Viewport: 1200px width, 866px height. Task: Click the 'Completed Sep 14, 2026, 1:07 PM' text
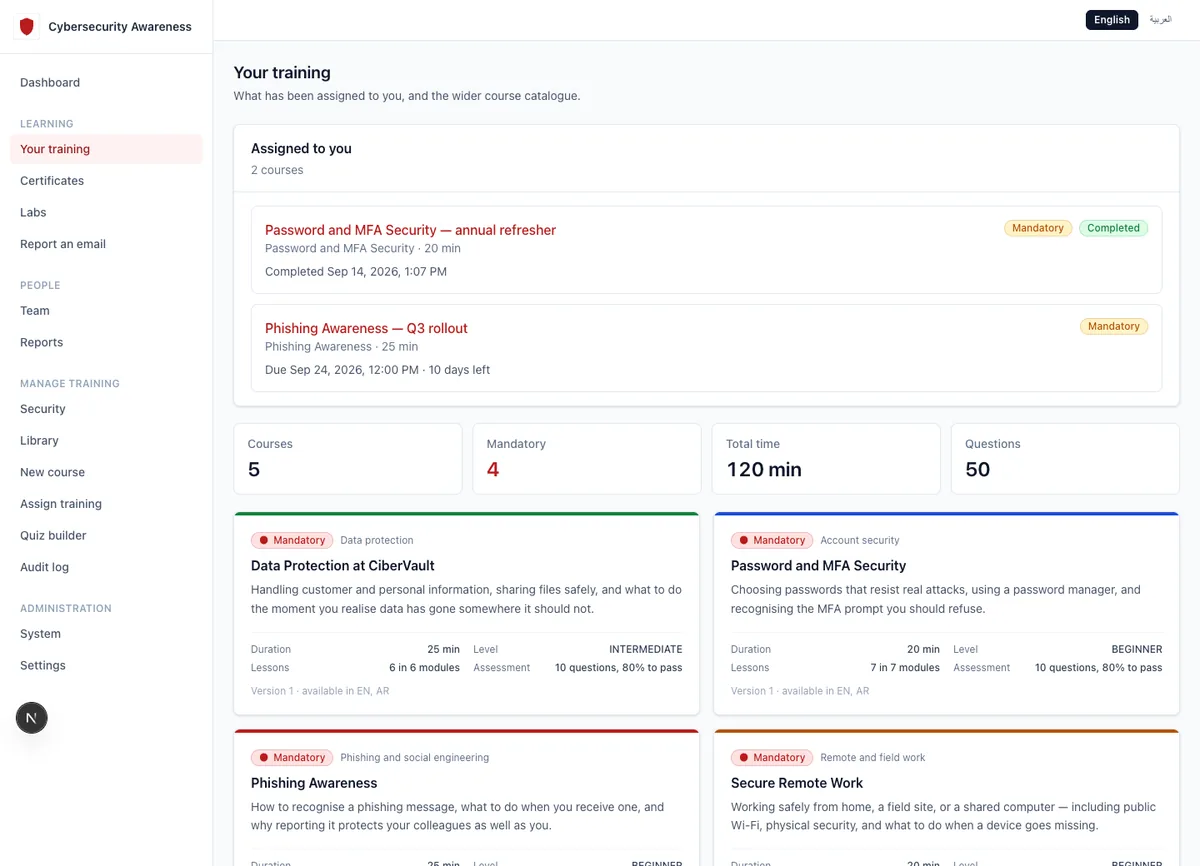click(356, 272)
